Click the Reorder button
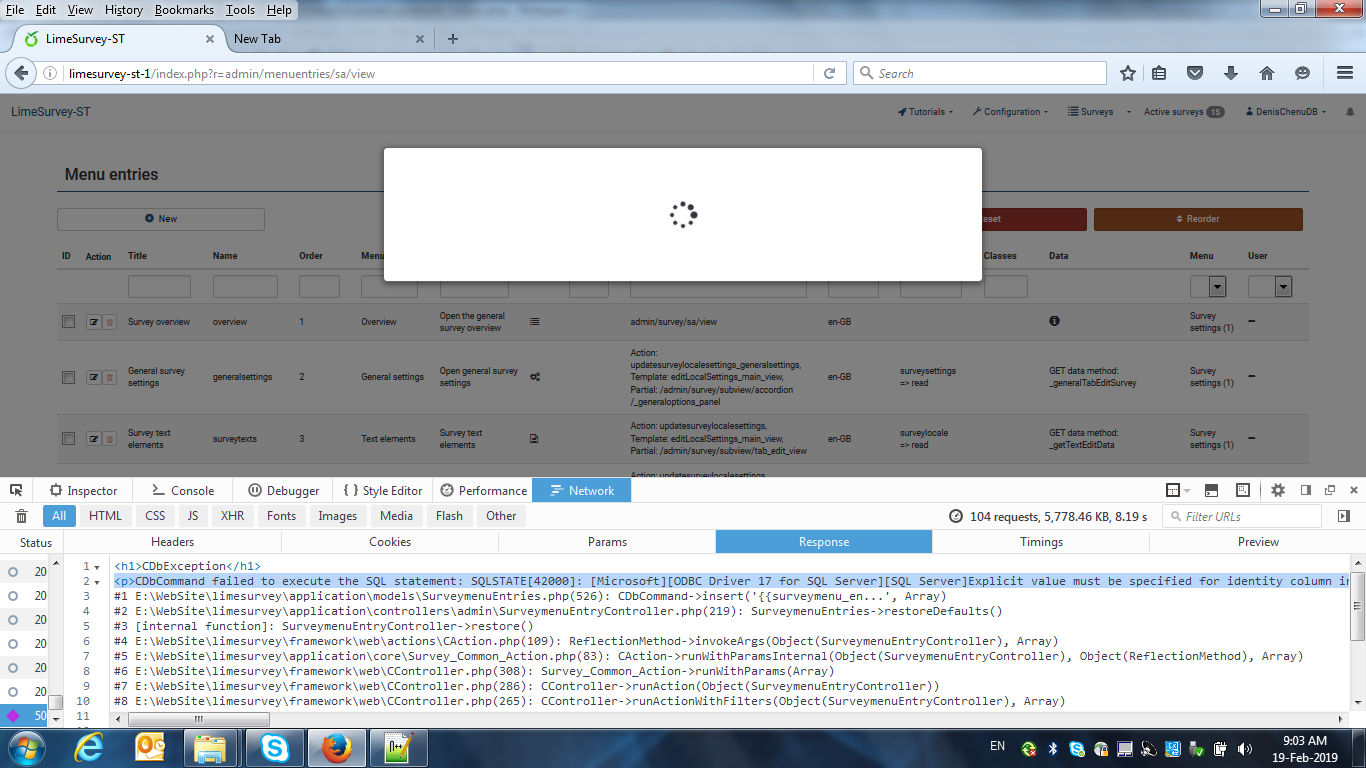This screenshot has width=1366, height=768. (x=1198, y=219)
